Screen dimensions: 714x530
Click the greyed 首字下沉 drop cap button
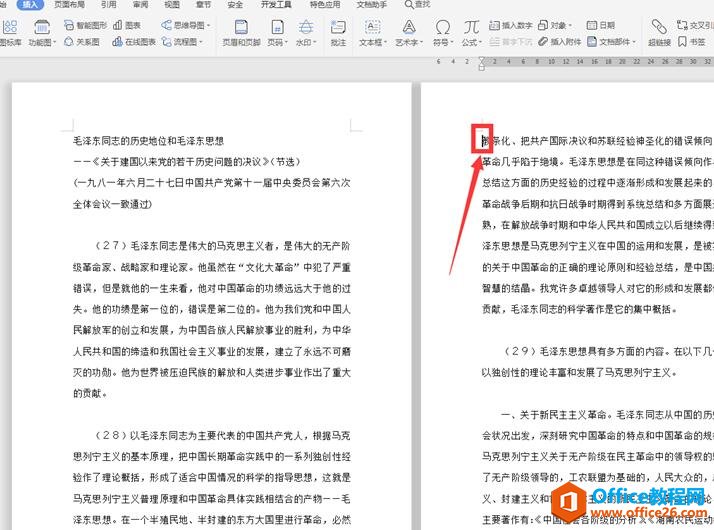coord(510,42)
